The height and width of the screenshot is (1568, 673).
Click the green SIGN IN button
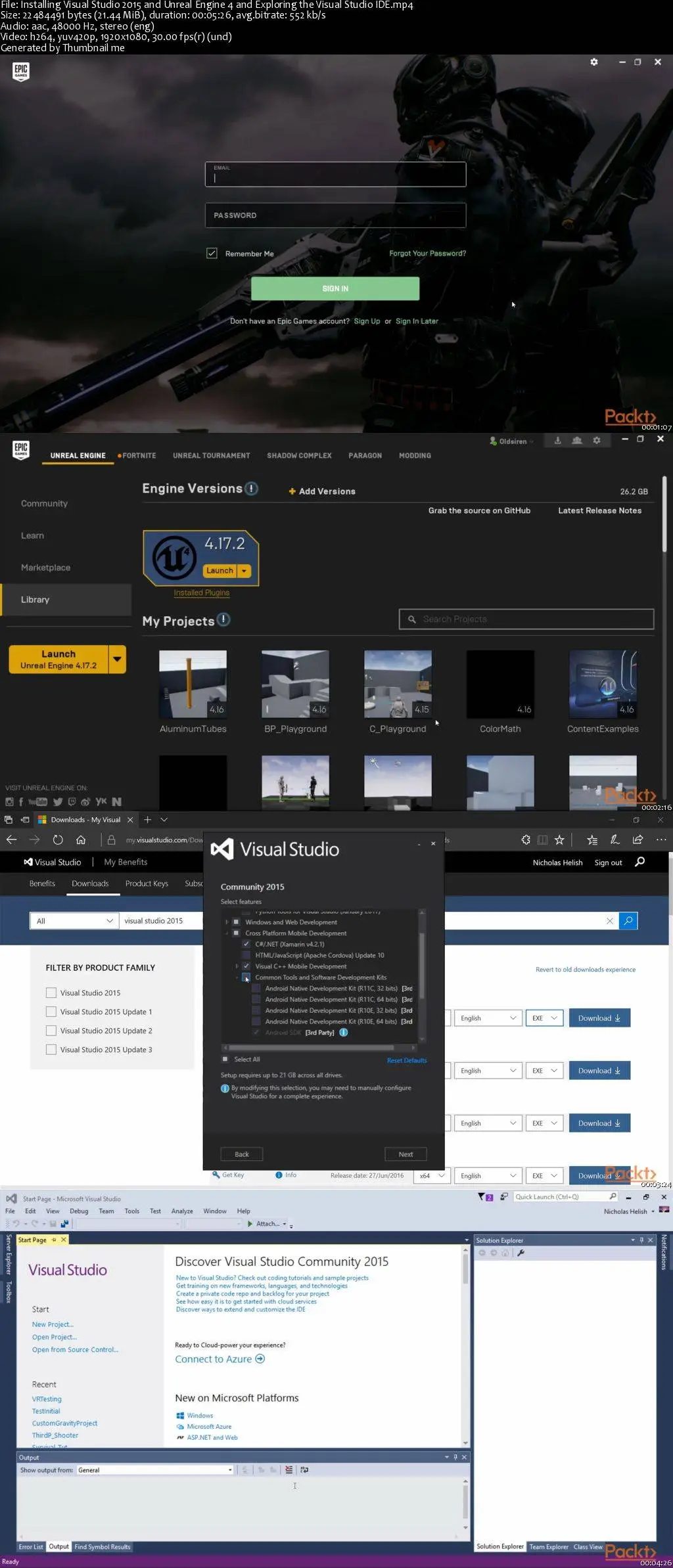click(335, 288)
